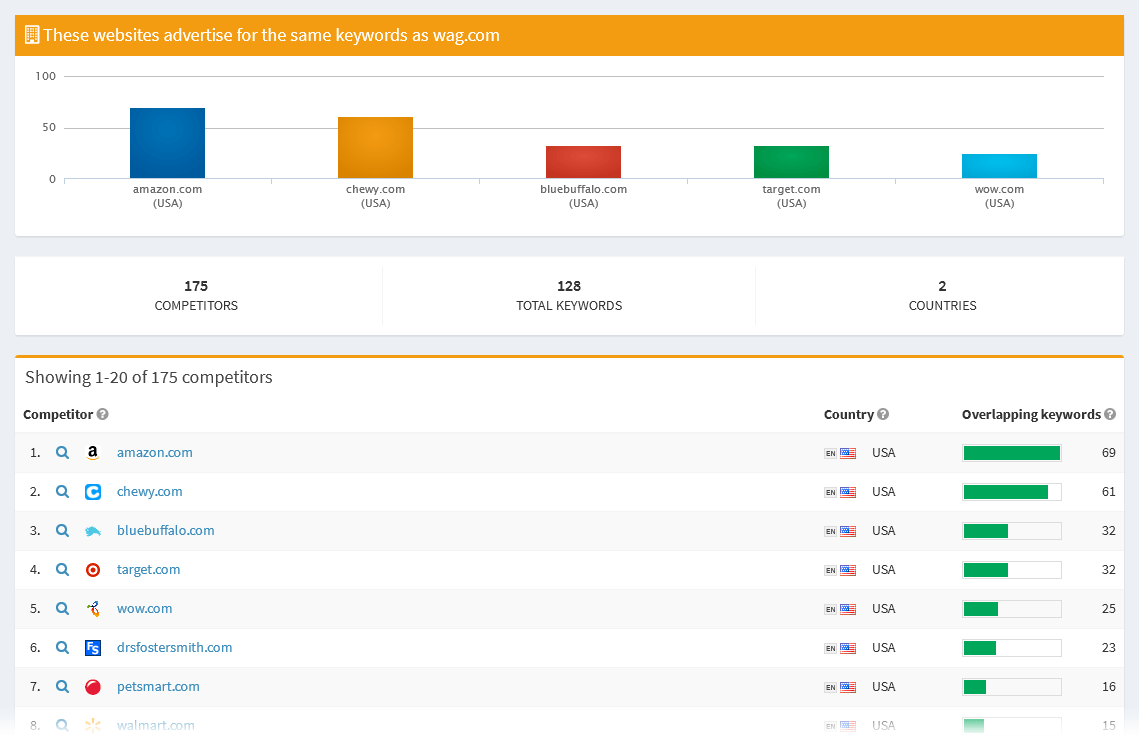This screenshot has height=739, width=1139.
Task: Open the magnifier icon next to bluebuffalo.com
Action: click(x=62, y=530)
